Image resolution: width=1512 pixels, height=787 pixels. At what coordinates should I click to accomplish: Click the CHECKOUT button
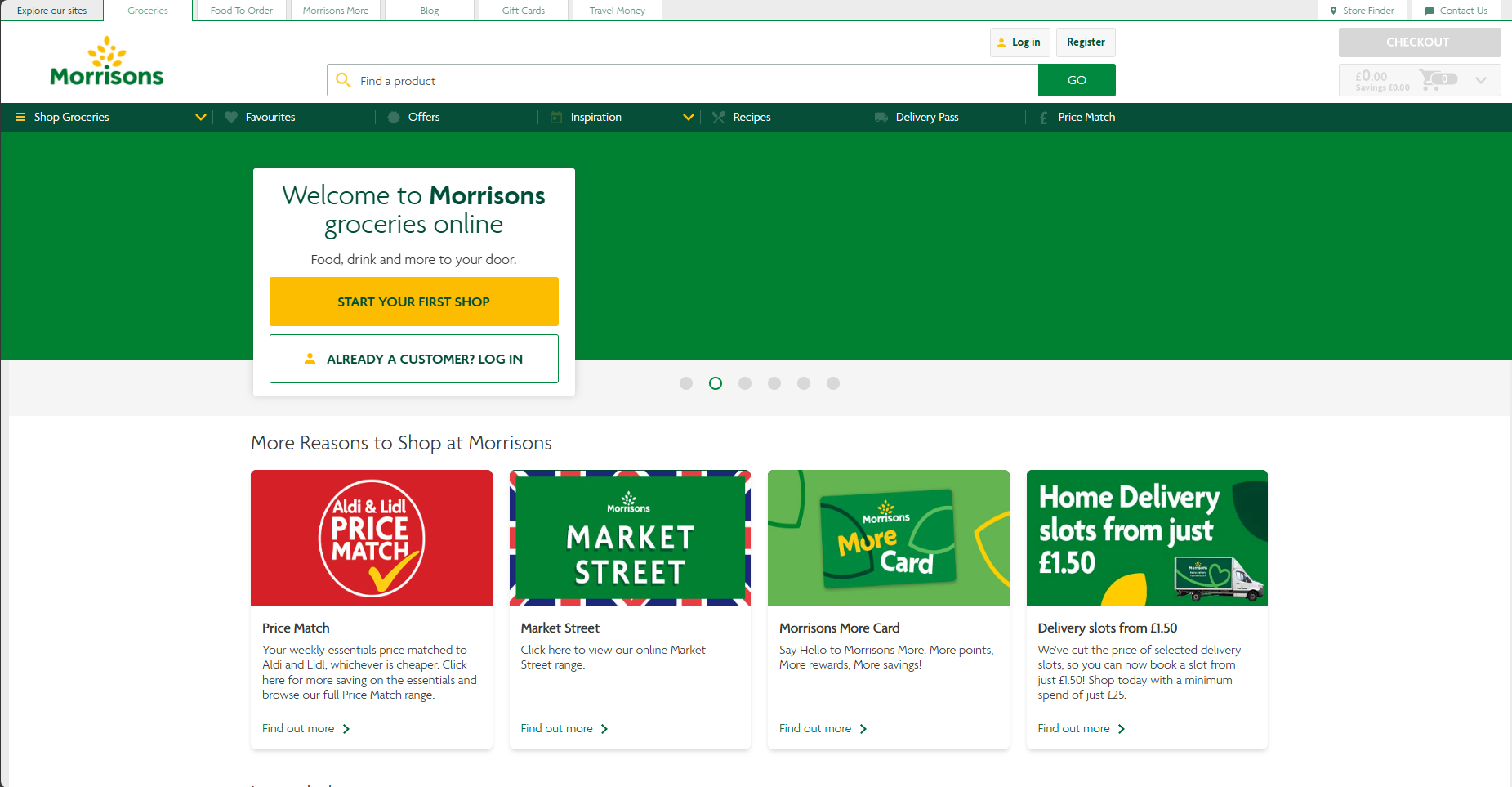point(1420,42)
